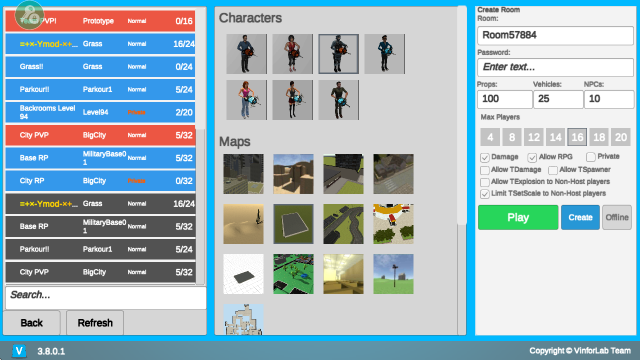Click the Back button
The width and height of the screenshot is (640, 360).
pyautogui.click(x=31, y=323)
